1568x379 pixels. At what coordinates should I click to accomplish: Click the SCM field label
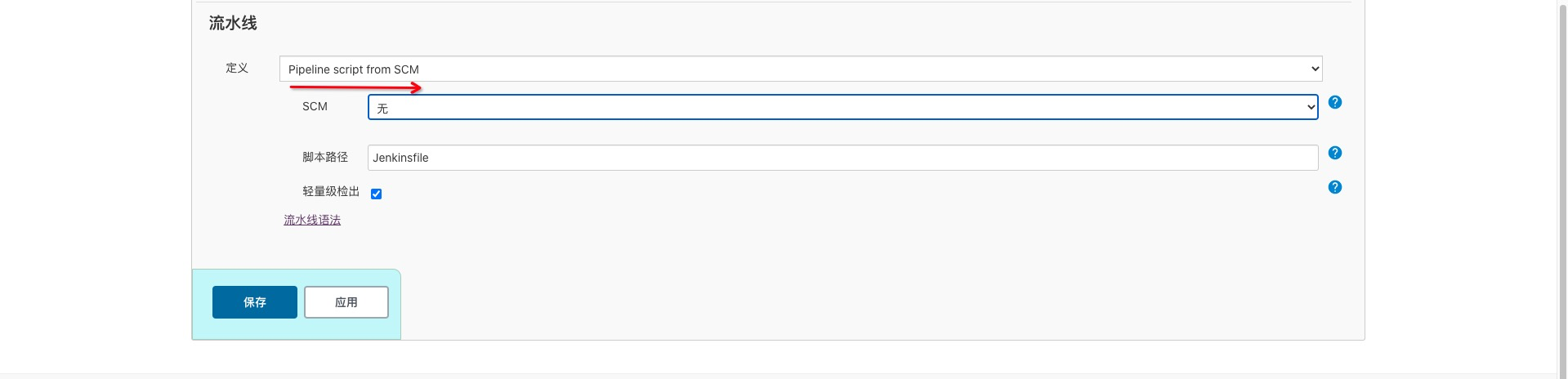click(315, 106)
